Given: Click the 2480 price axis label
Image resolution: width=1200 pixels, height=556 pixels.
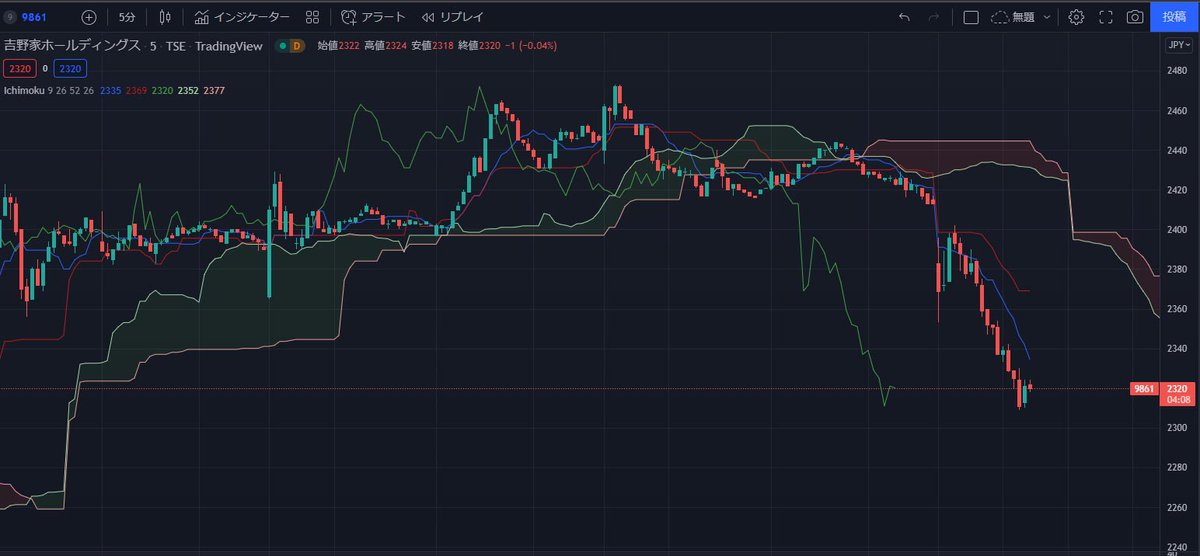Looking at the screenshot, I should tap(1177, 71).
